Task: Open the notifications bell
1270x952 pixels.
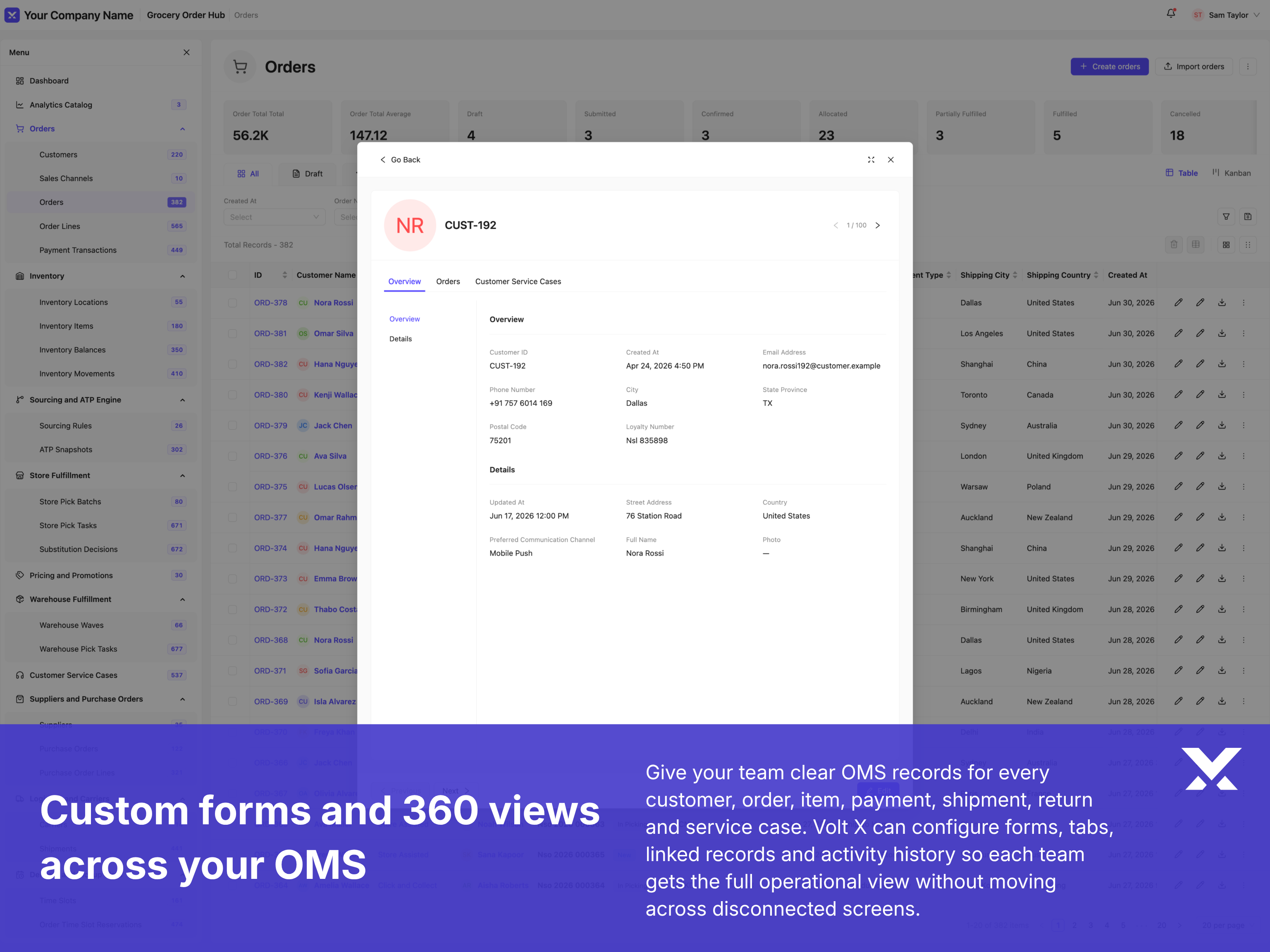Action: click(x=1171, y=14)
